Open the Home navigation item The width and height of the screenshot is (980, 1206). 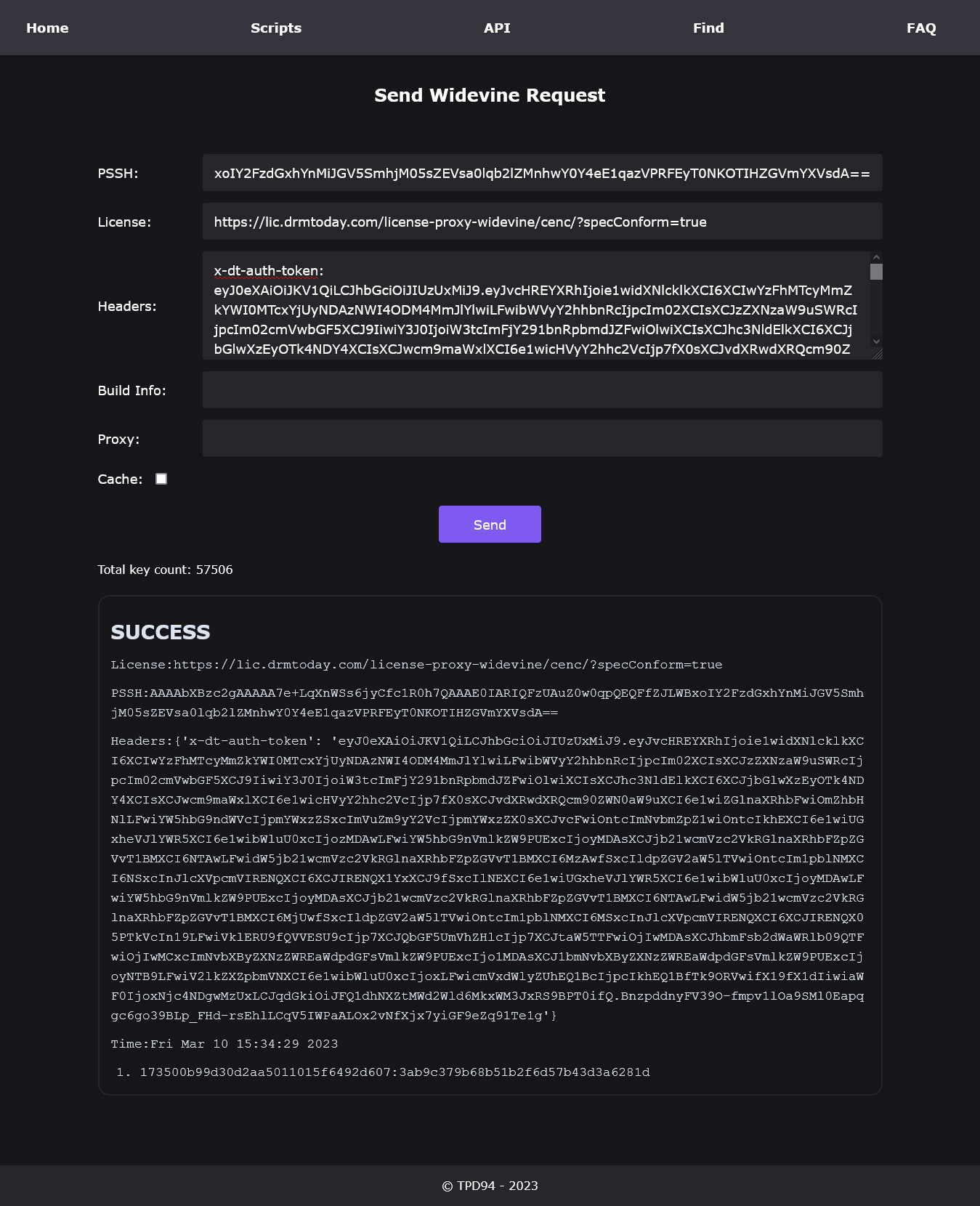tap(47, 28)
